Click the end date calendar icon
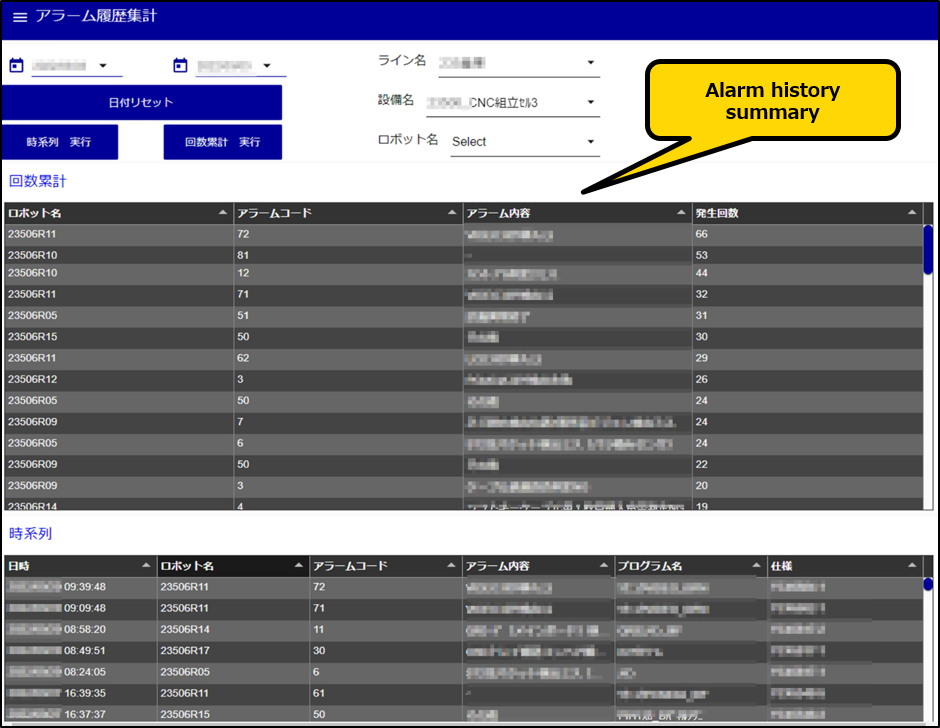Screen dimensions: 940x728 (180, 66)
